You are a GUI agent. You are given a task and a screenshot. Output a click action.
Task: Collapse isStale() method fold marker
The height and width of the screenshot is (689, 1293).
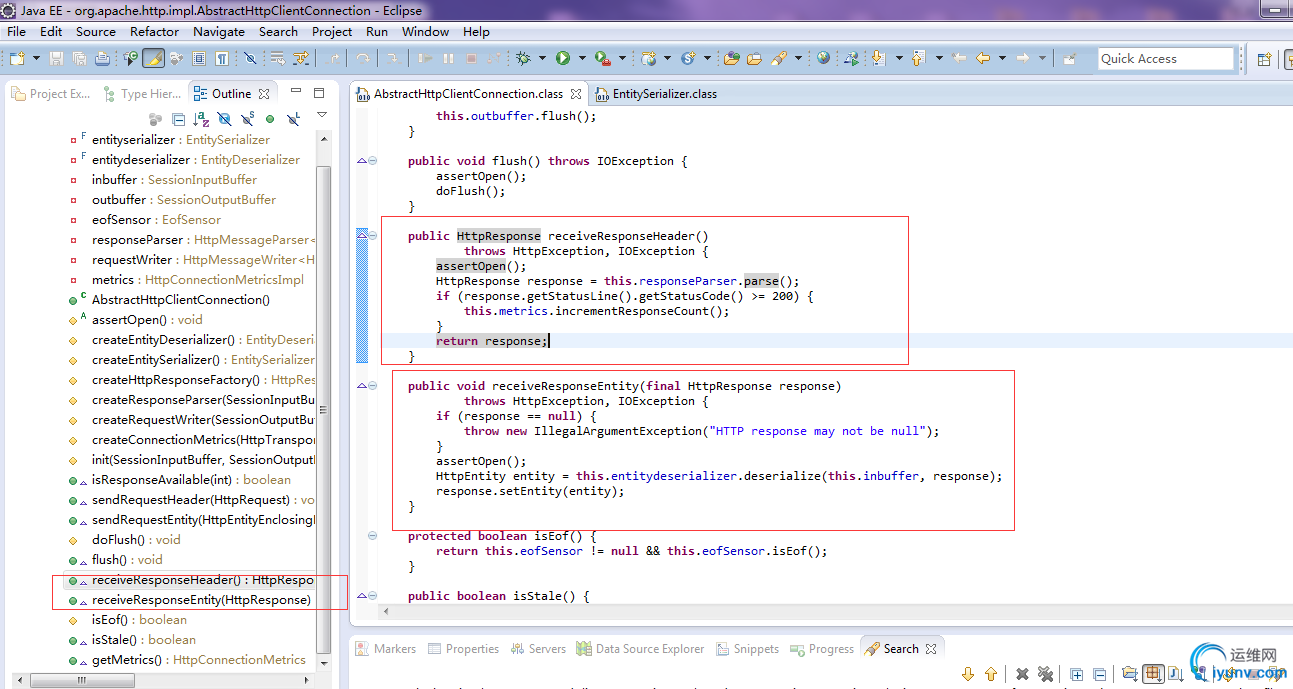[x=372, y=596]
